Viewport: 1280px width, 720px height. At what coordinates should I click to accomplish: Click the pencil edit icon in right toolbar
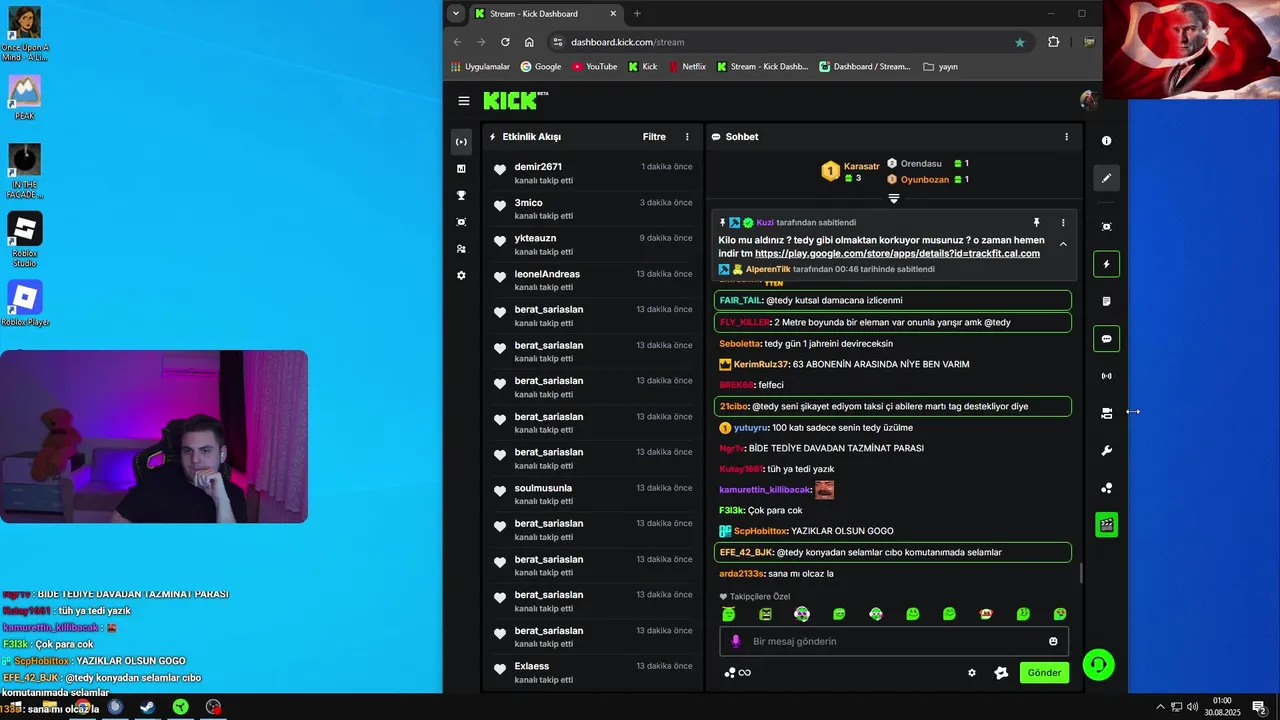click(x=1106, y=178)
